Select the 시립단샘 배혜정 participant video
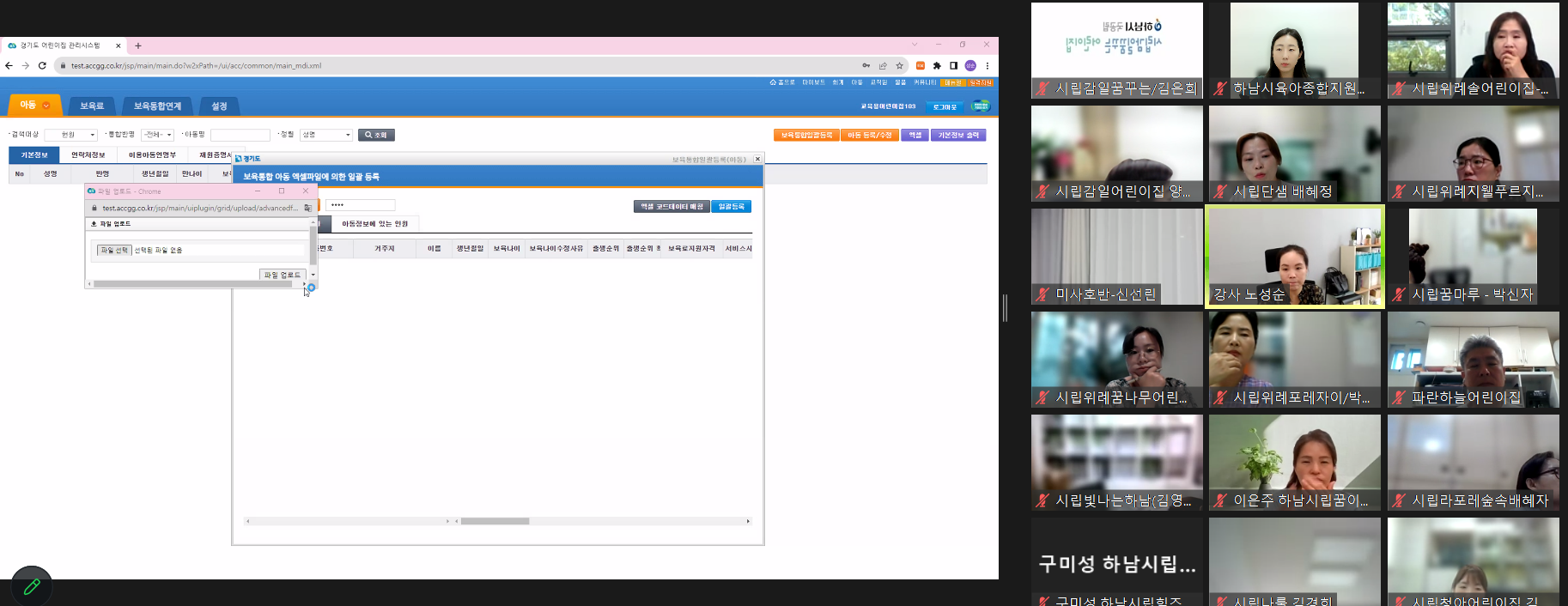This screenshot has width=1568, height=606. [1295, 154]
